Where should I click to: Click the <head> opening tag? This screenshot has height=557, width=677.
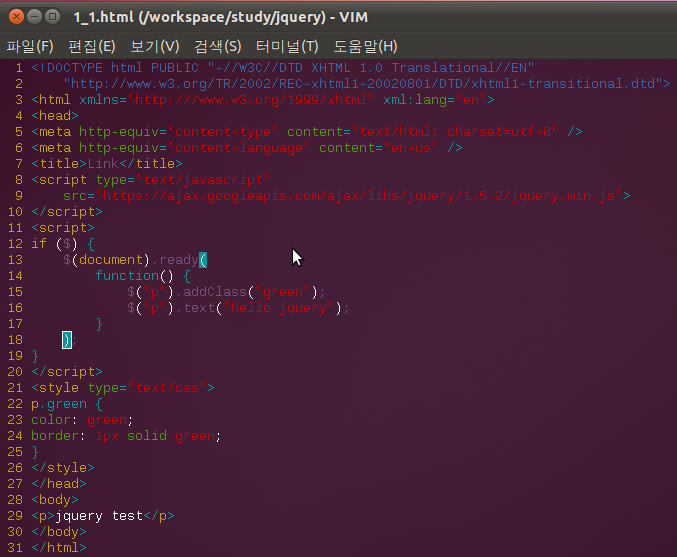click(x=55, y=116)
